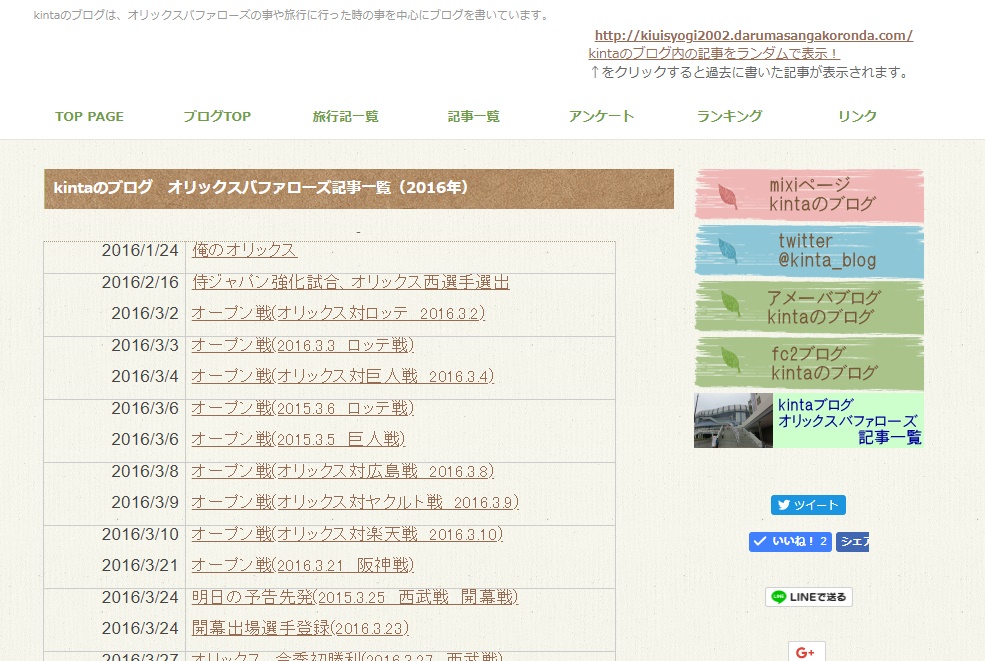
Task: Open オープン戦(オリックス対ヤクルト戦 2016.3.9) link
Action: 355,502
